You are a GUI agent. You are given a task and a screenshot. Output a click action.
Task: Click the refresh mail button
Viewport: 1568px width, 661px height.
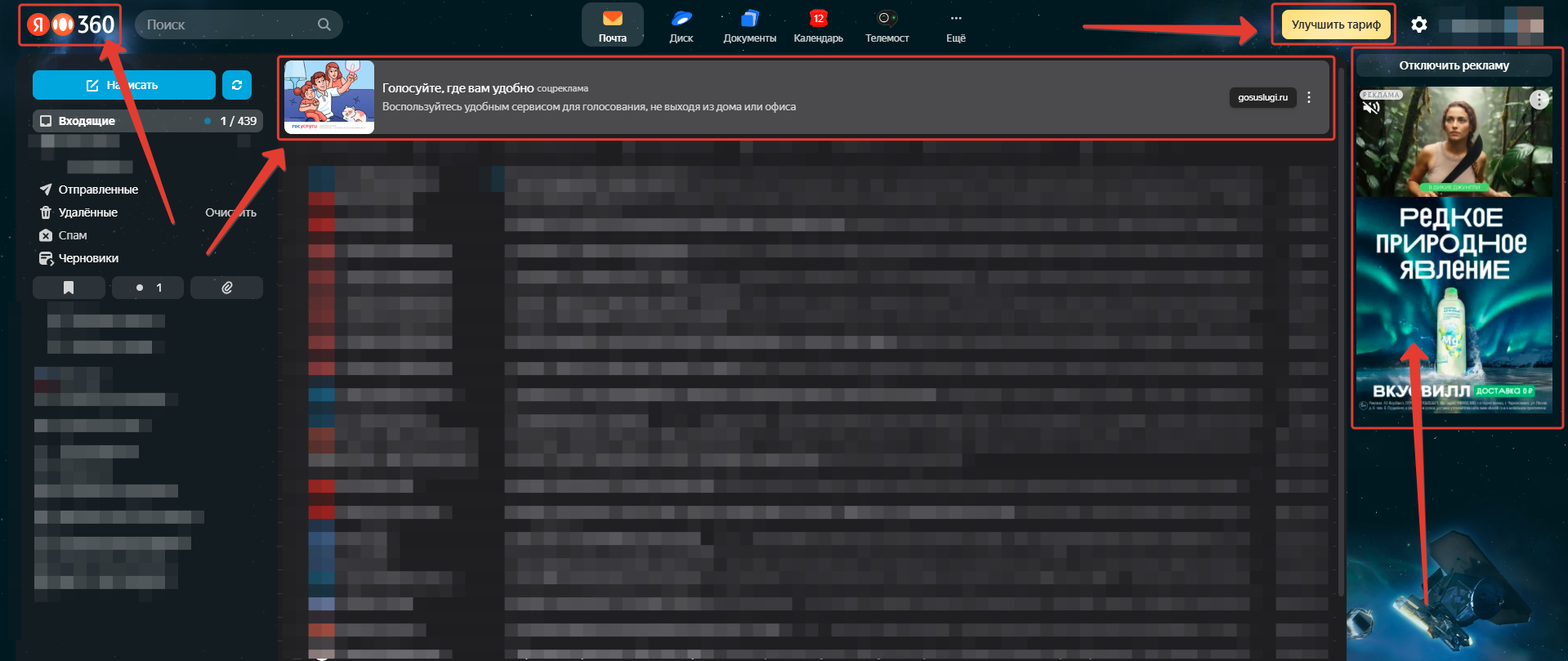click(x=237, y=85)
